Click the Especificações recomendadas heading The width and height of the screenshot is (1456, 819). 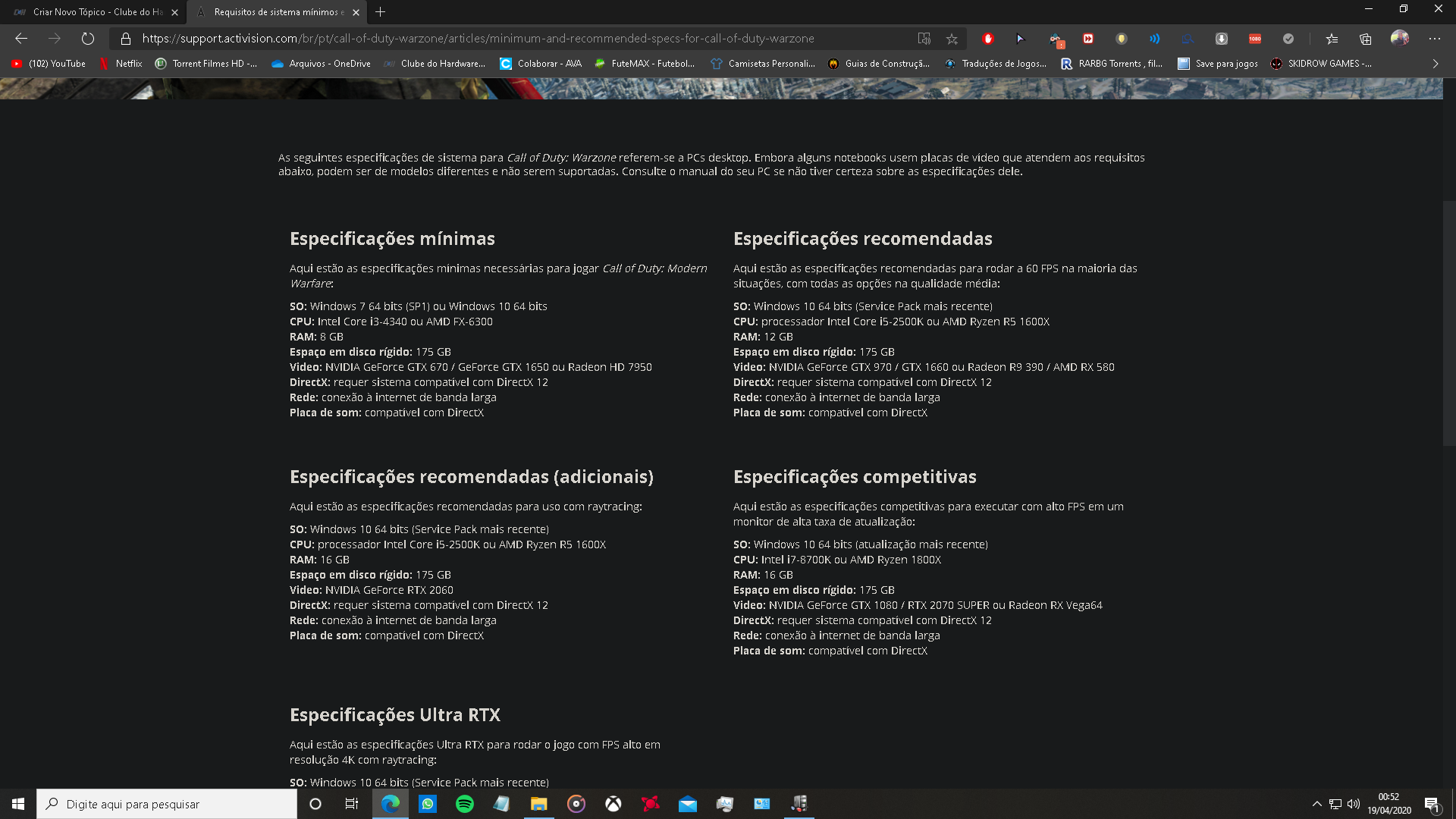862,239
